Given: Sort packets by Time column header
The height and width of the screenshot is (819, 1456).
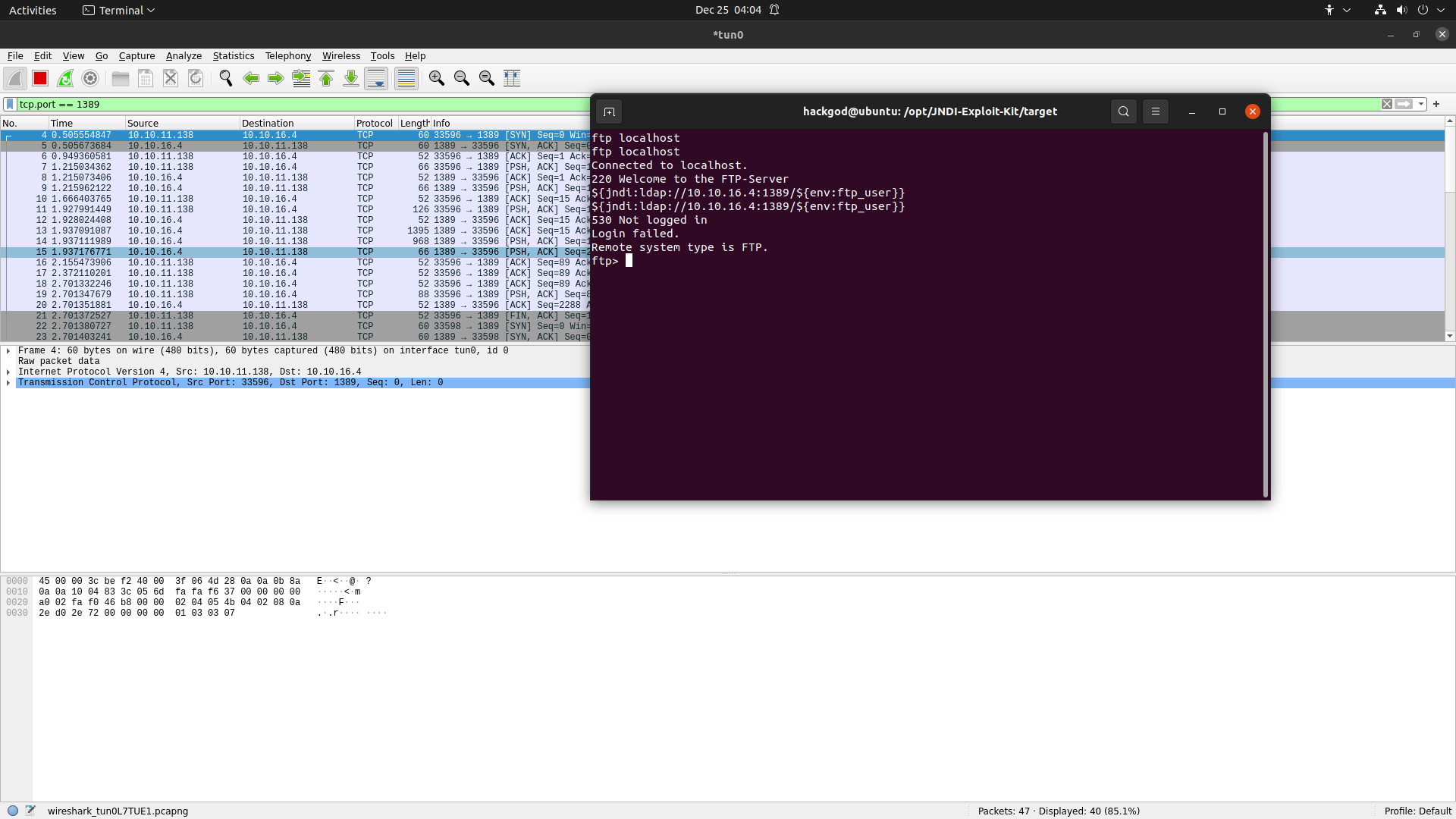Looking at the screenshot, I should pyautogui.click(x=86, y=123).
